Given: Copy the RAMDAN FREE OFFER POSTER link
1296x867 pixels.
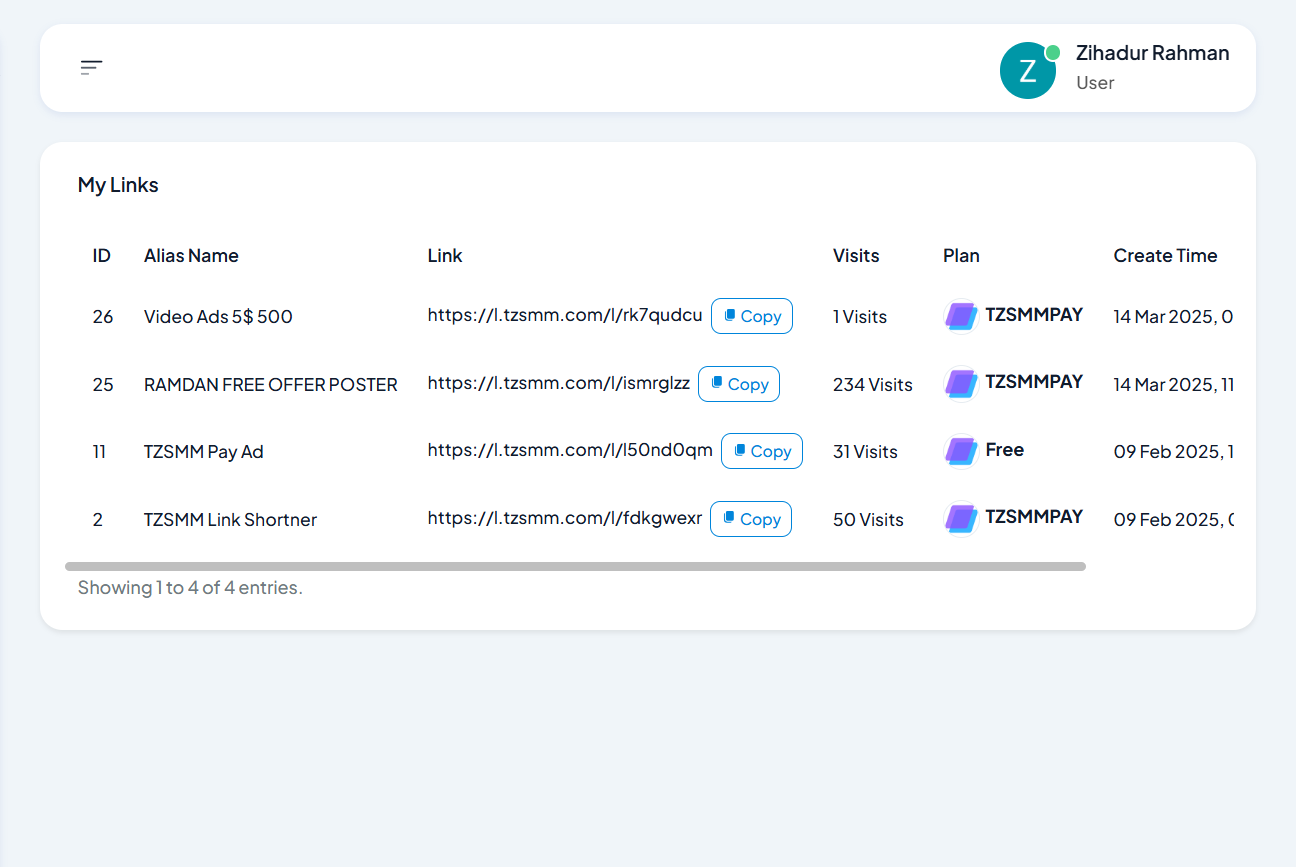Looking at the screenshot, I should pyautogui.click(x=739, y=383).
